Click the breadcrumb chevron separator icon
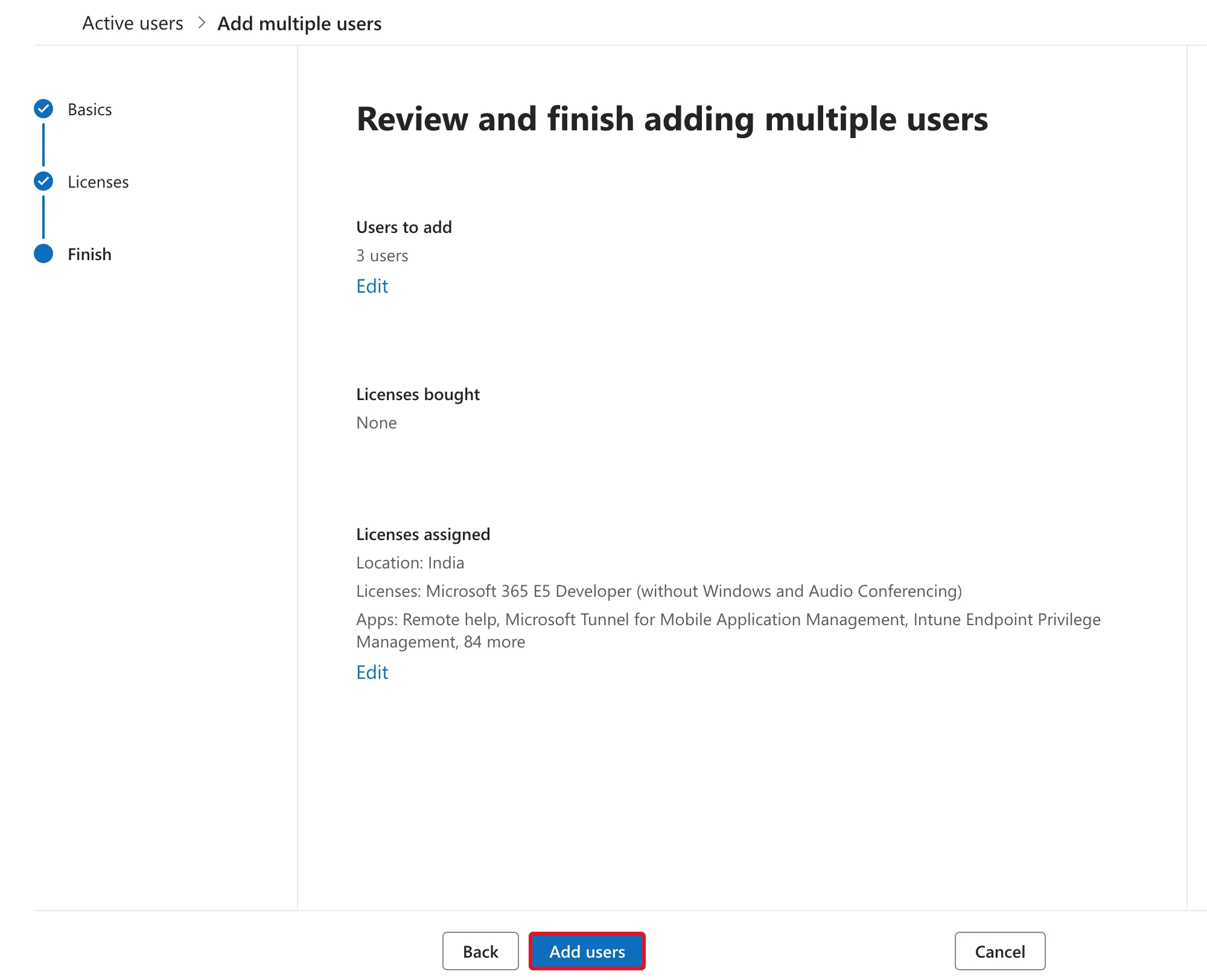1207x980 pixels. 202,23
